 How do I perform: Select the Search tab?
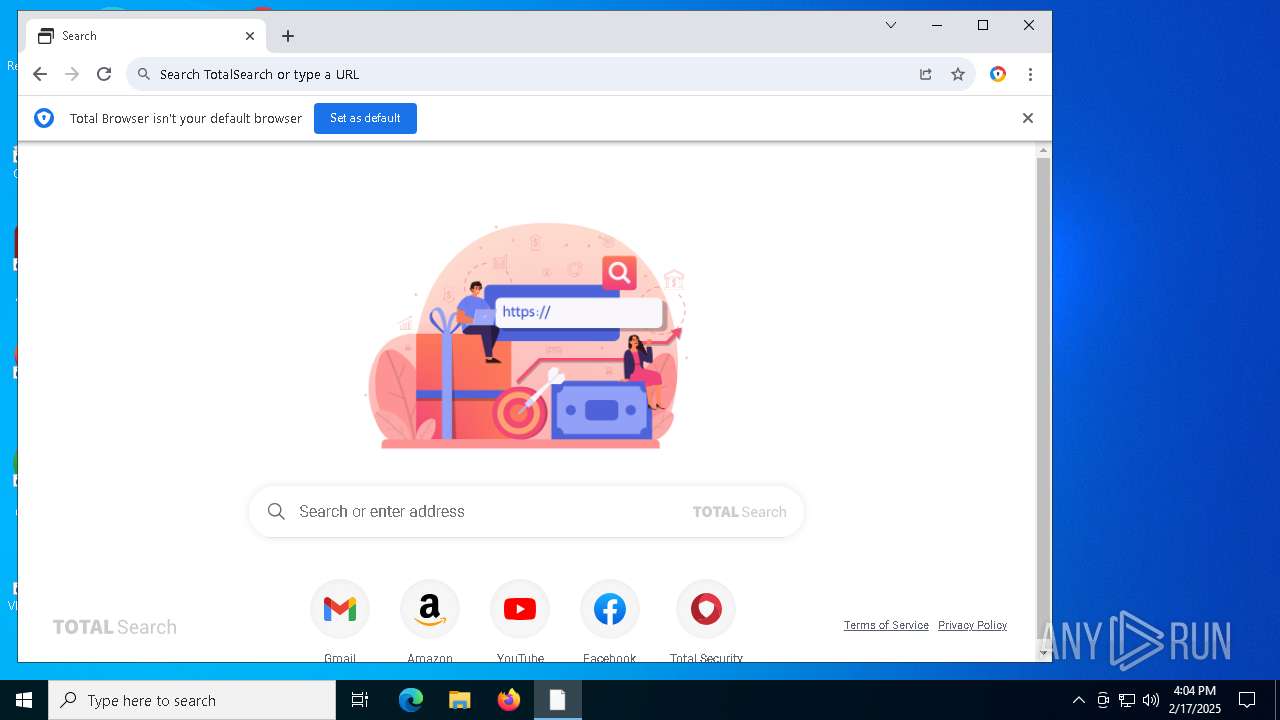146,36
